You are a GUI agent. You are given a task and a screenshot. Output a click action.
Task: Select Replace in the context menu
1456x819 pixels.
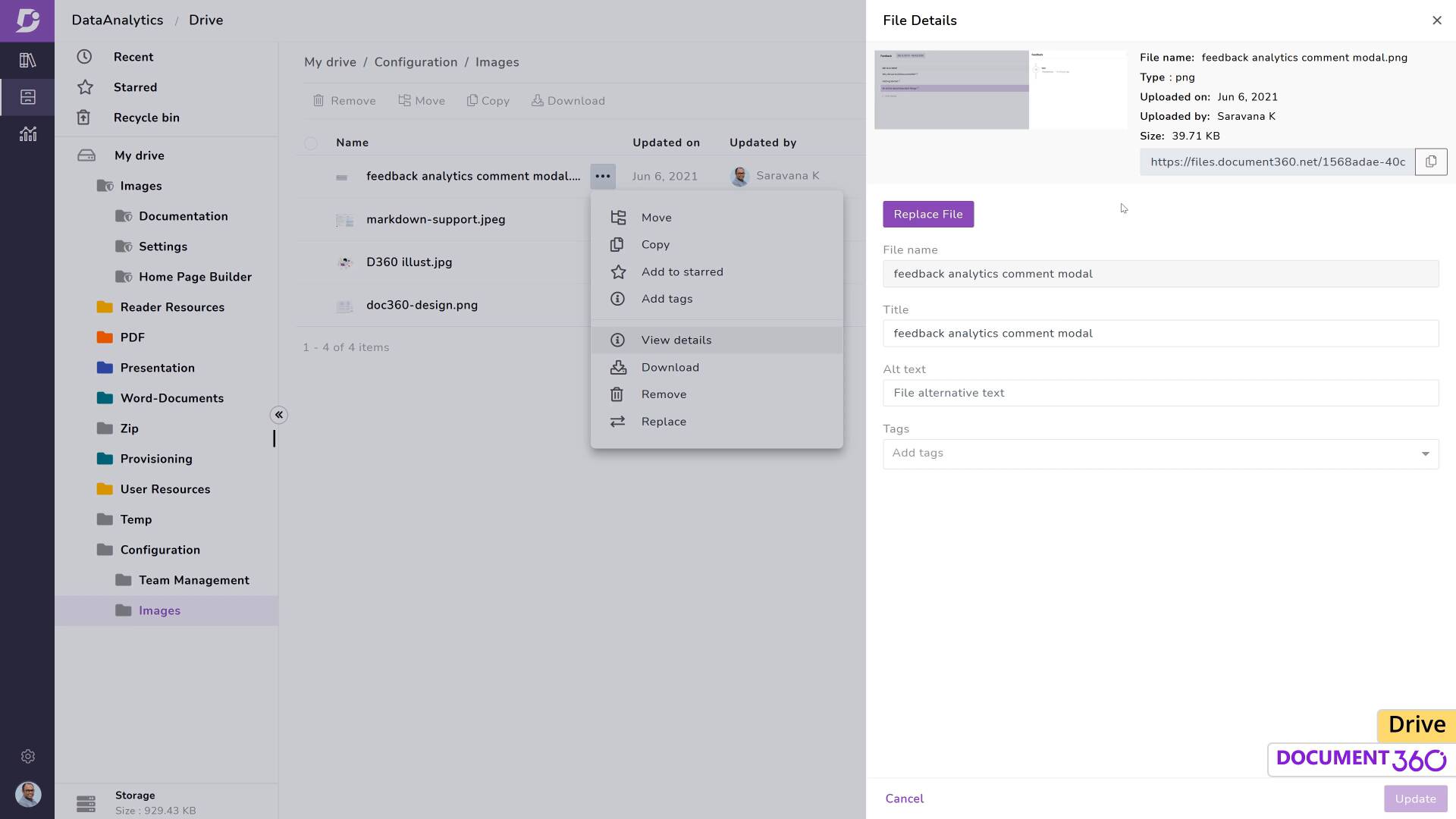coord(664,422)
